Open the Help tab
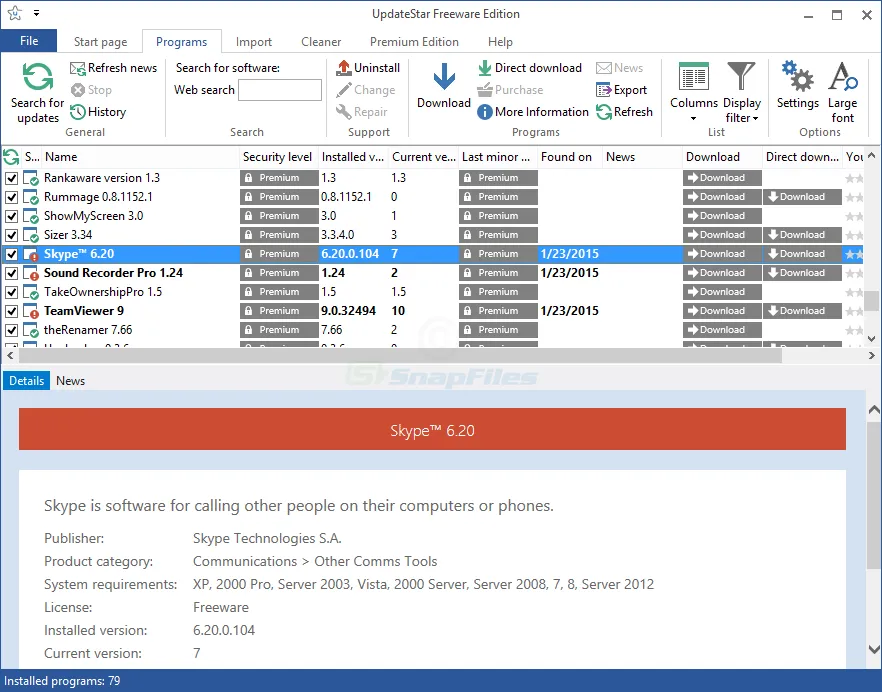This screenshot has height=692, width=882. pos(500,42)
